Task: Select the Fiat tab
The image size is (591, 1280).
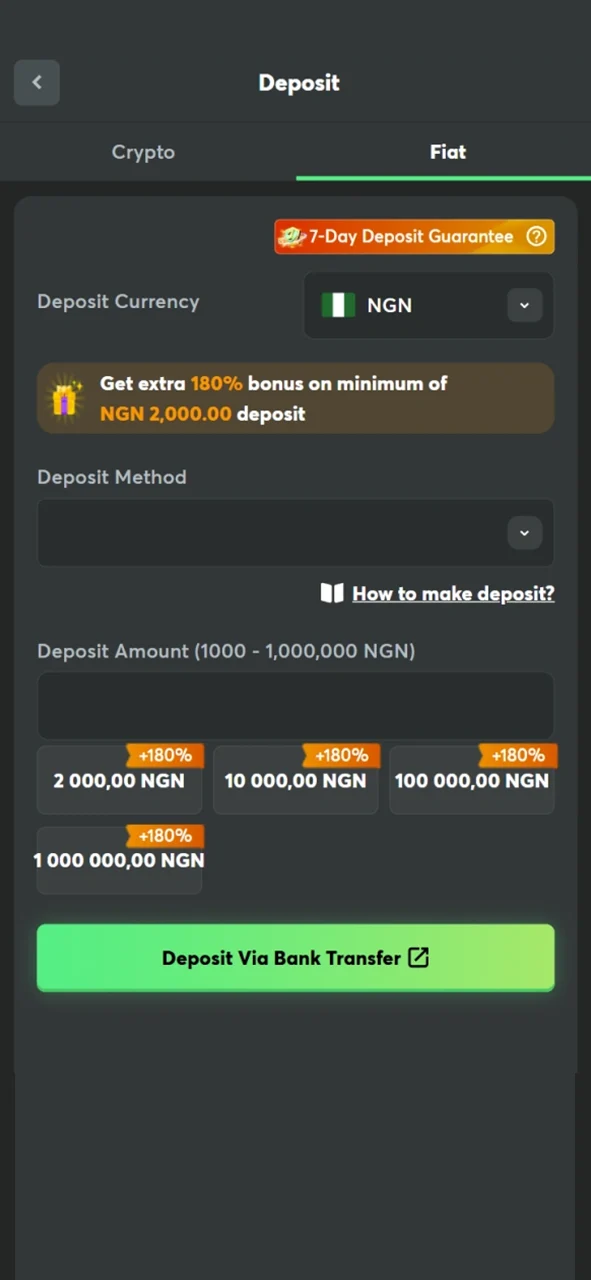Action: 447,151
